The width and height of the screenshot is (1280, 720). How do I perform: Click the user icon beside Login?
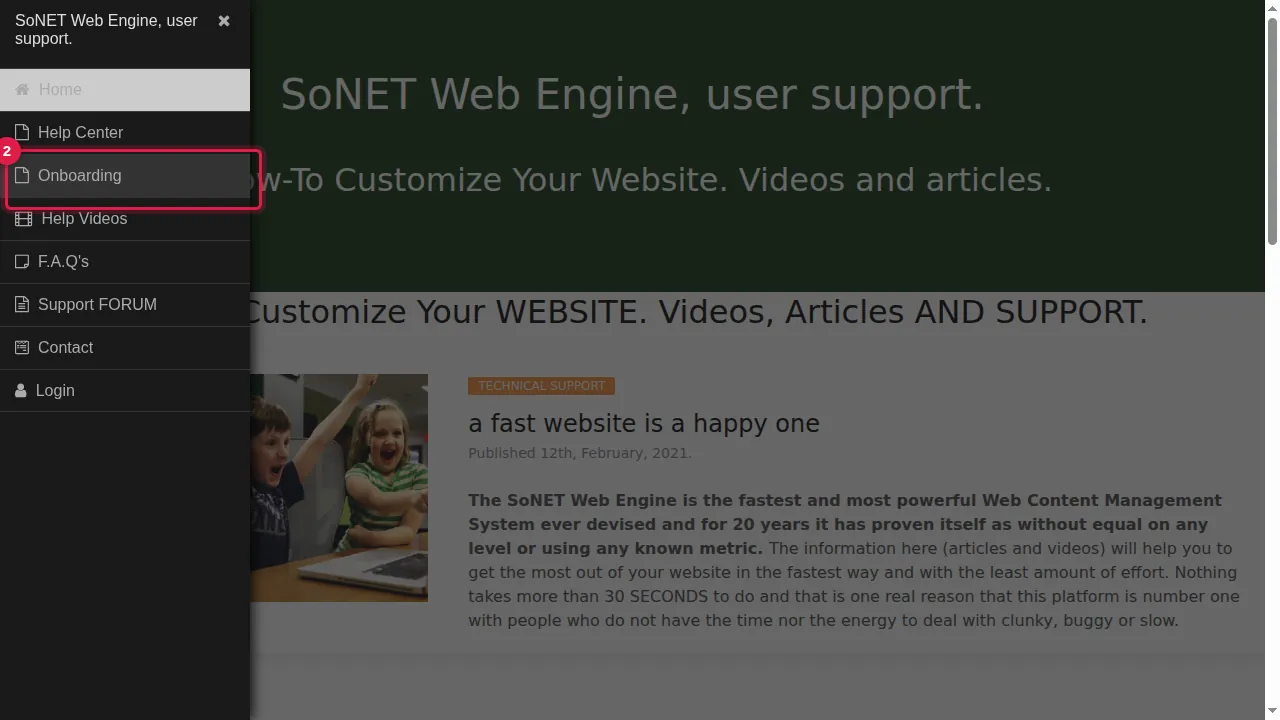click(x=21, y=390)
